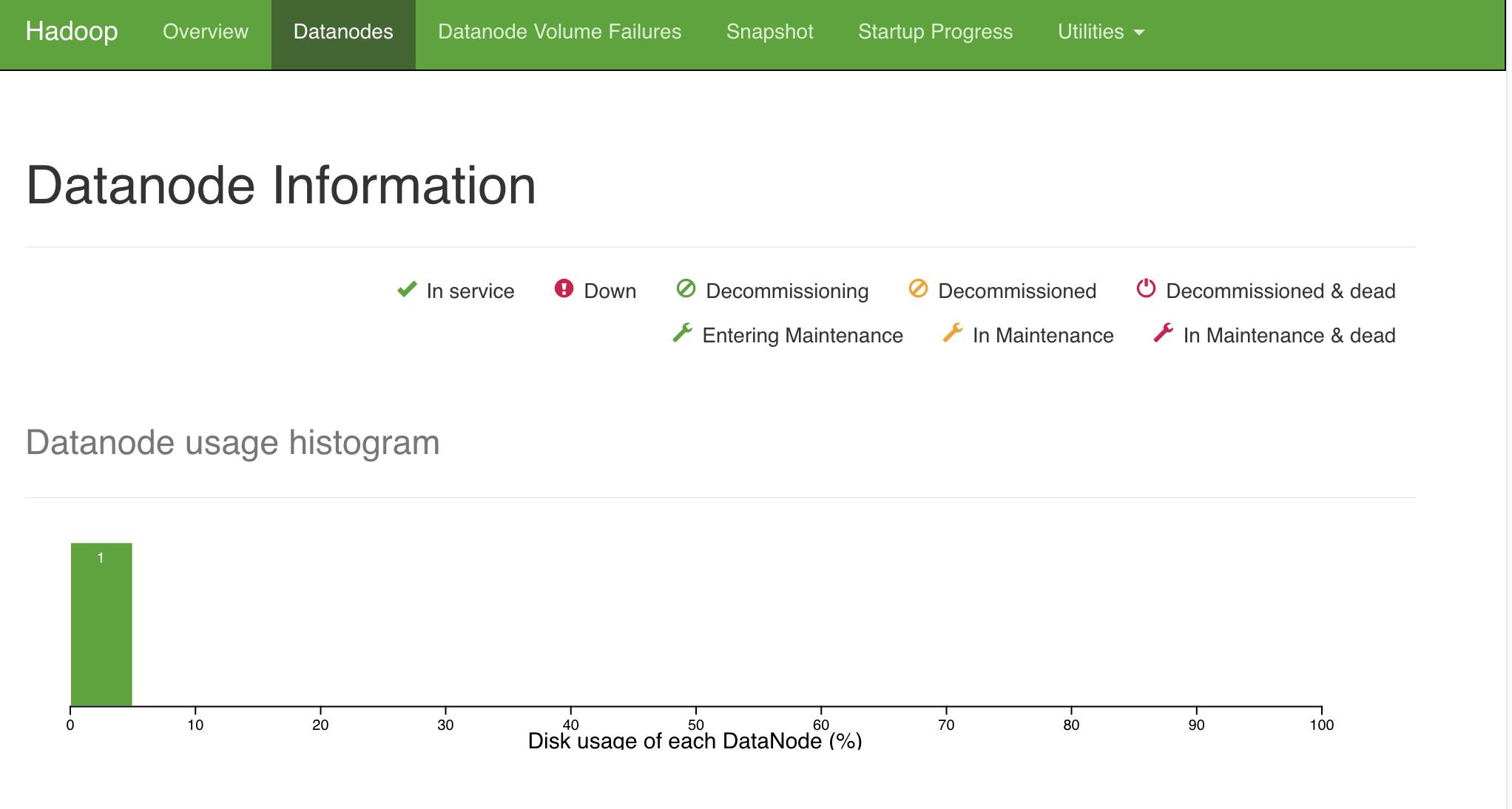This screenshot has width=1512, height=809.
Task: Click the 70 tick label on axis
Action: tap(946, 725)
